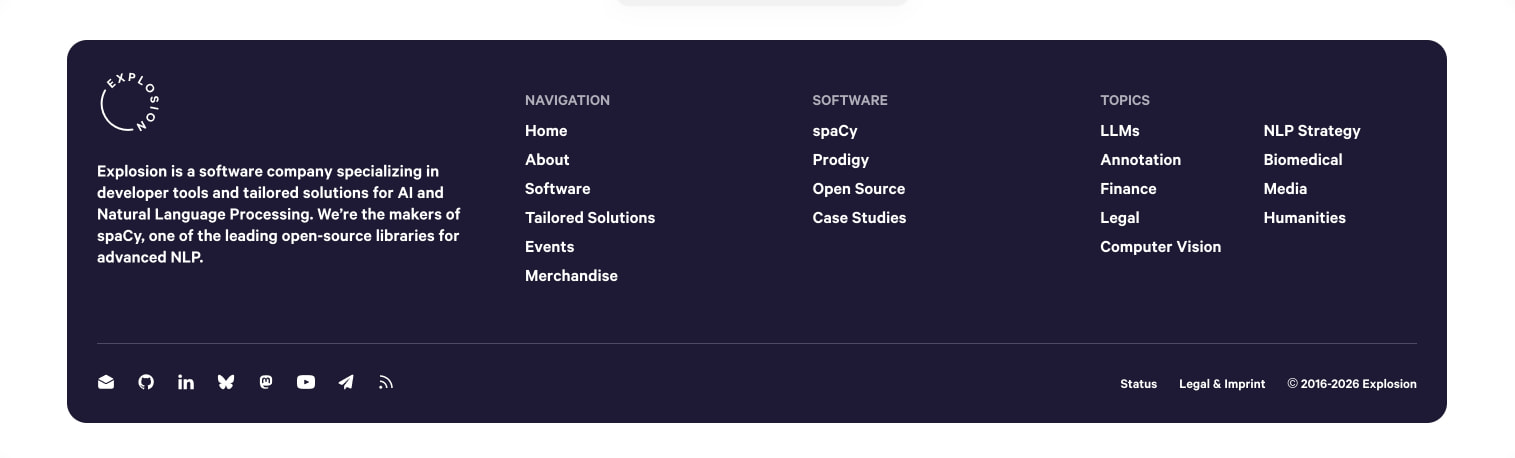Open the Open Source link
This screenshot has height=458, width=1515.
859,189
